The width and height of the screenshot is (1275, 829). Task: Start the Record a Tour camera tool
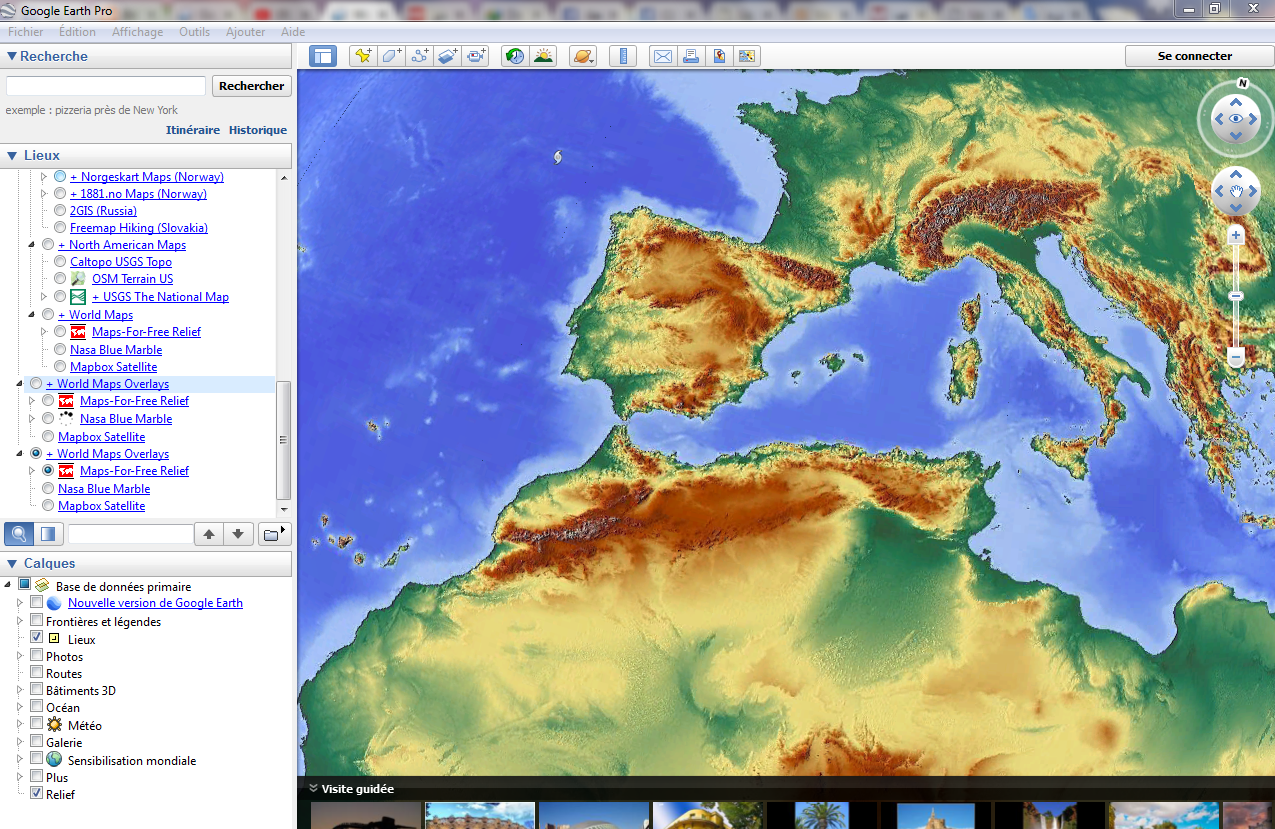pyautogui.click(x=475, y=56)
